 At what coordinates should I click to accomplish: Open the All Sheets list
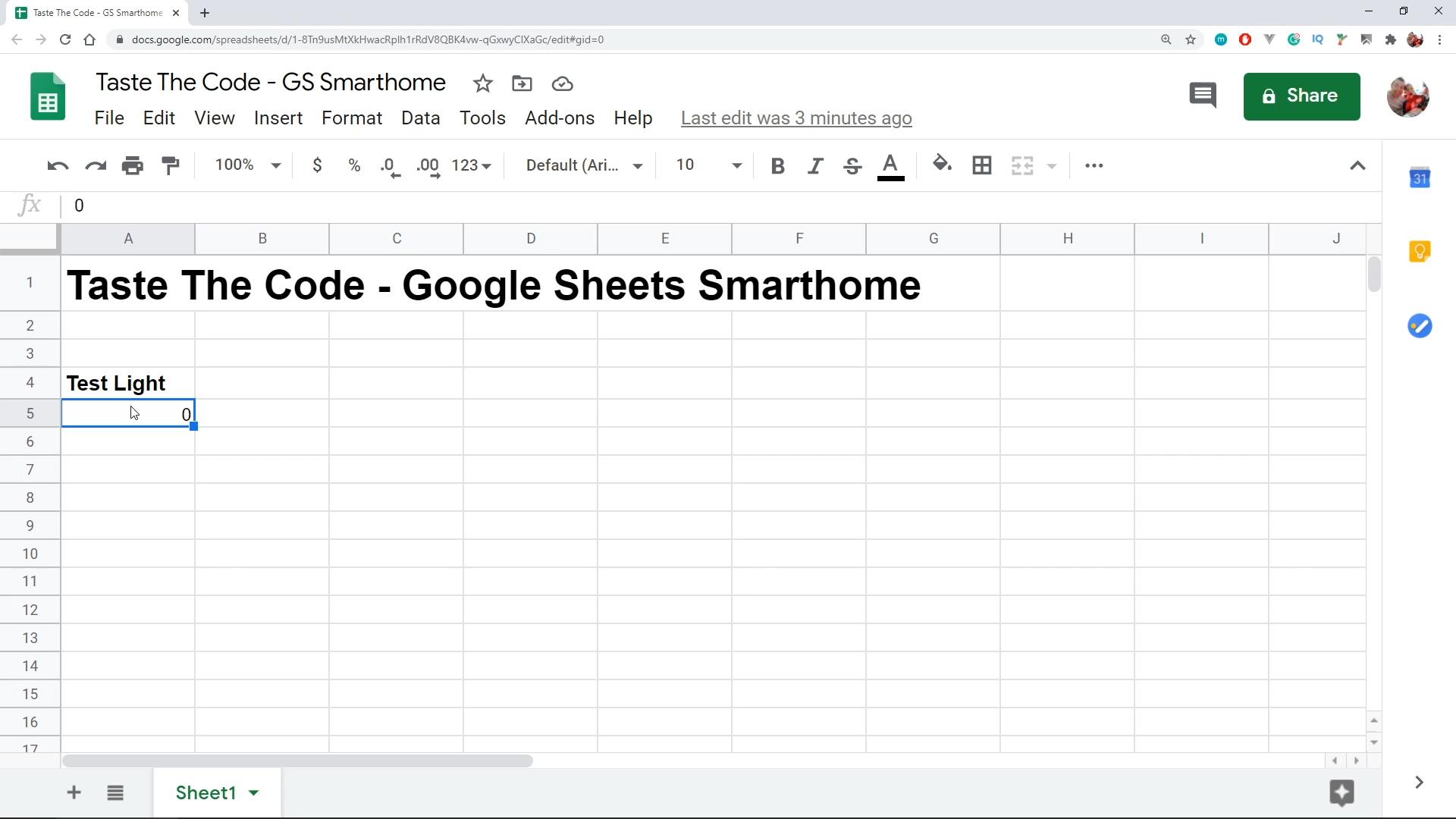115,792
